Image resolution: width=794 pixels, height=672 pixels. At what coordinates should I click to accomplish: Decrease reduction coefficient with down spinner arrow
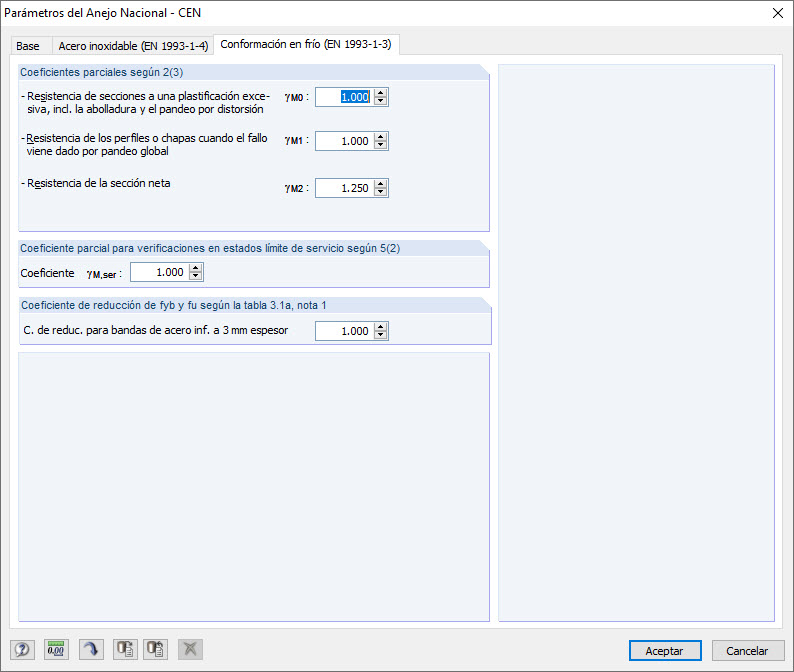[x=381, y=335]
